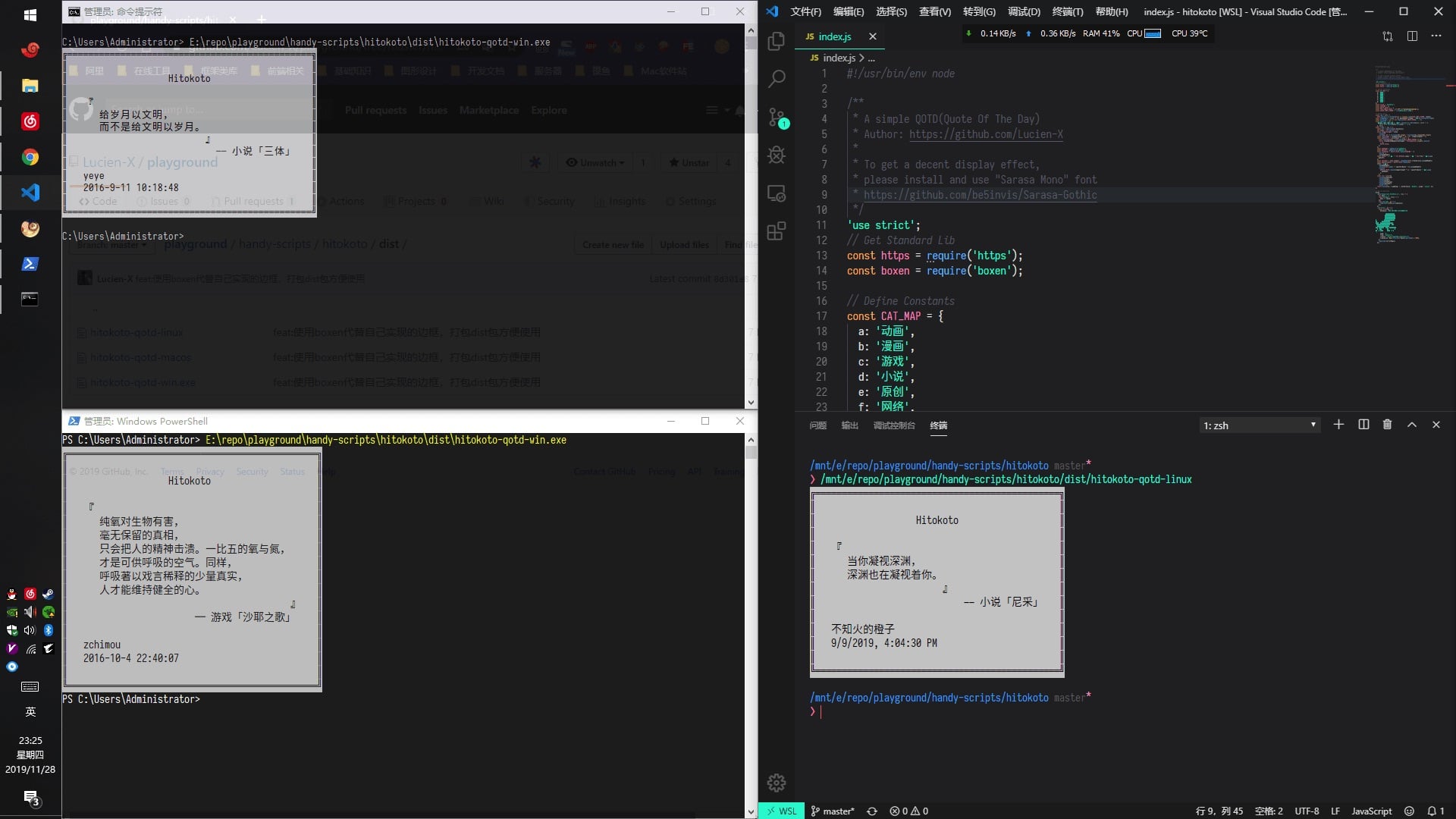Open the Source Control view
Viewport: 1456px width, 819px height.
777,118
